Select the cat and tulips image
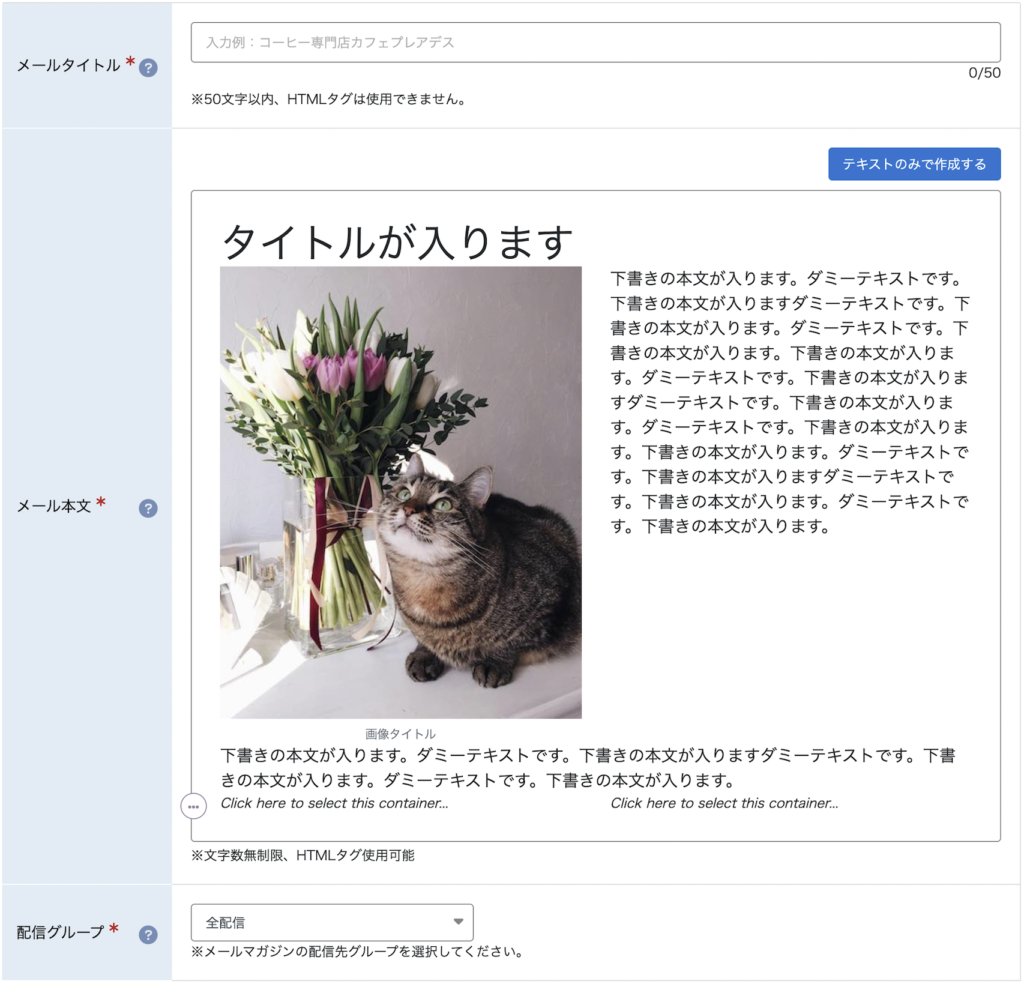The width and height of the screenshot is (1024, 987). (401, 493)
